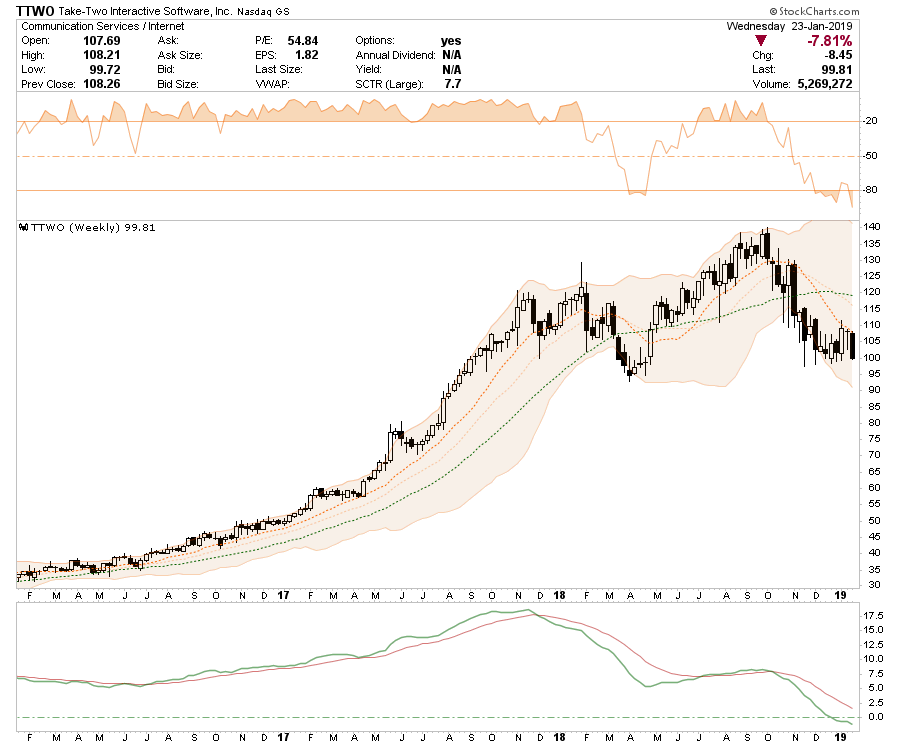Click the SCTR (Large) value 7.7
Image resolution: width=900 pixels, height=746 pixels.
[452, 84]
